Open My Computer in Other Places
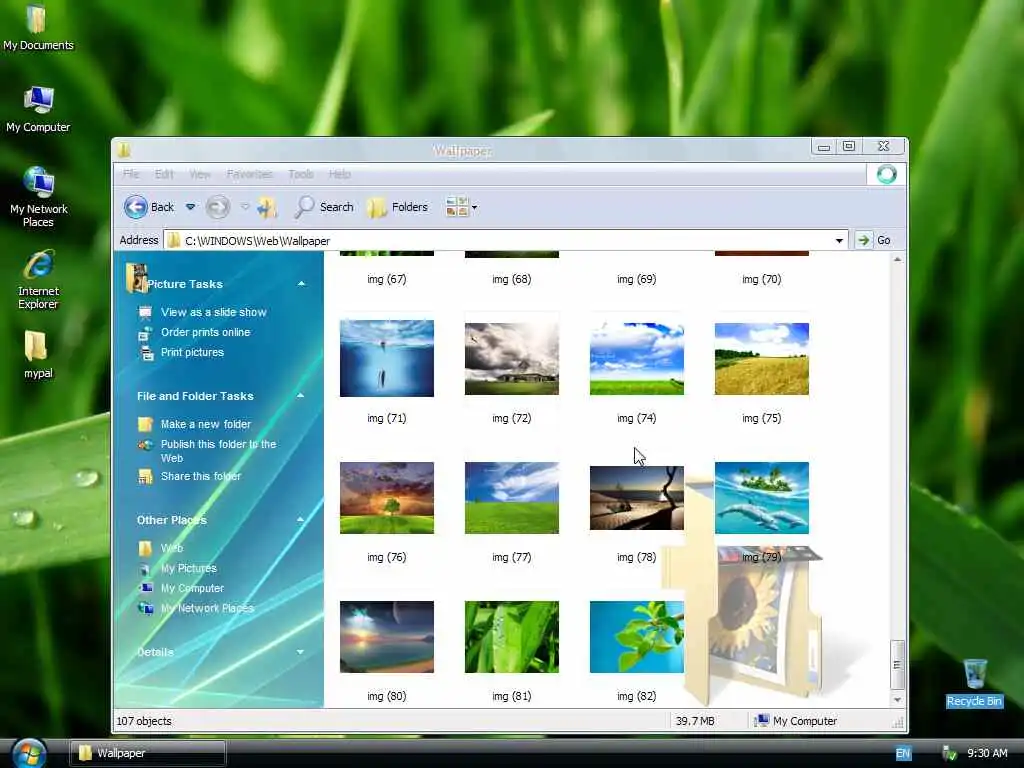The height and width of the screenshot is (768, 1024). point(192,588)
